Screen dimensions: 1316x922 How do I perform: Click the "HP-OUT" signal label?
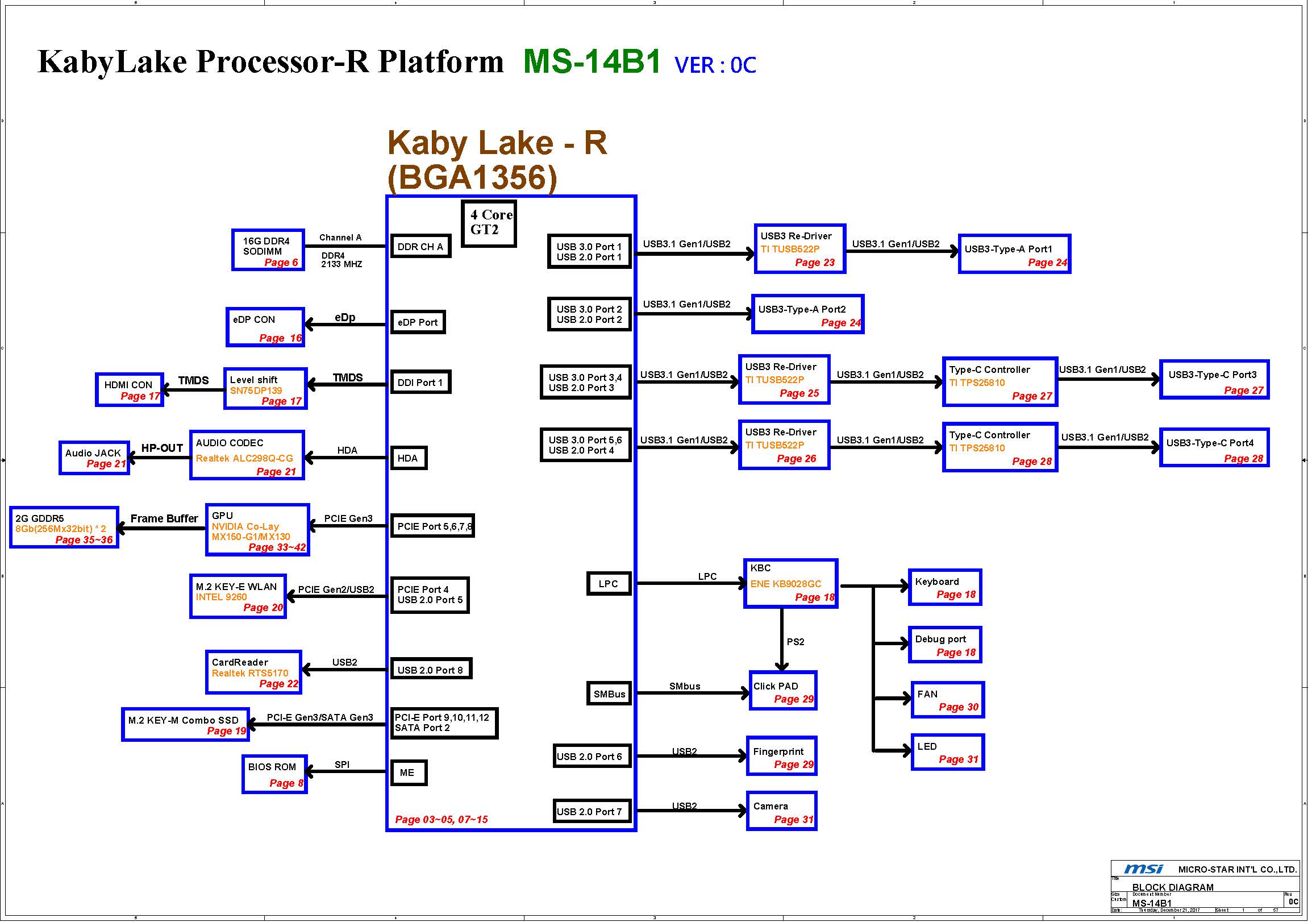[162, 448]
